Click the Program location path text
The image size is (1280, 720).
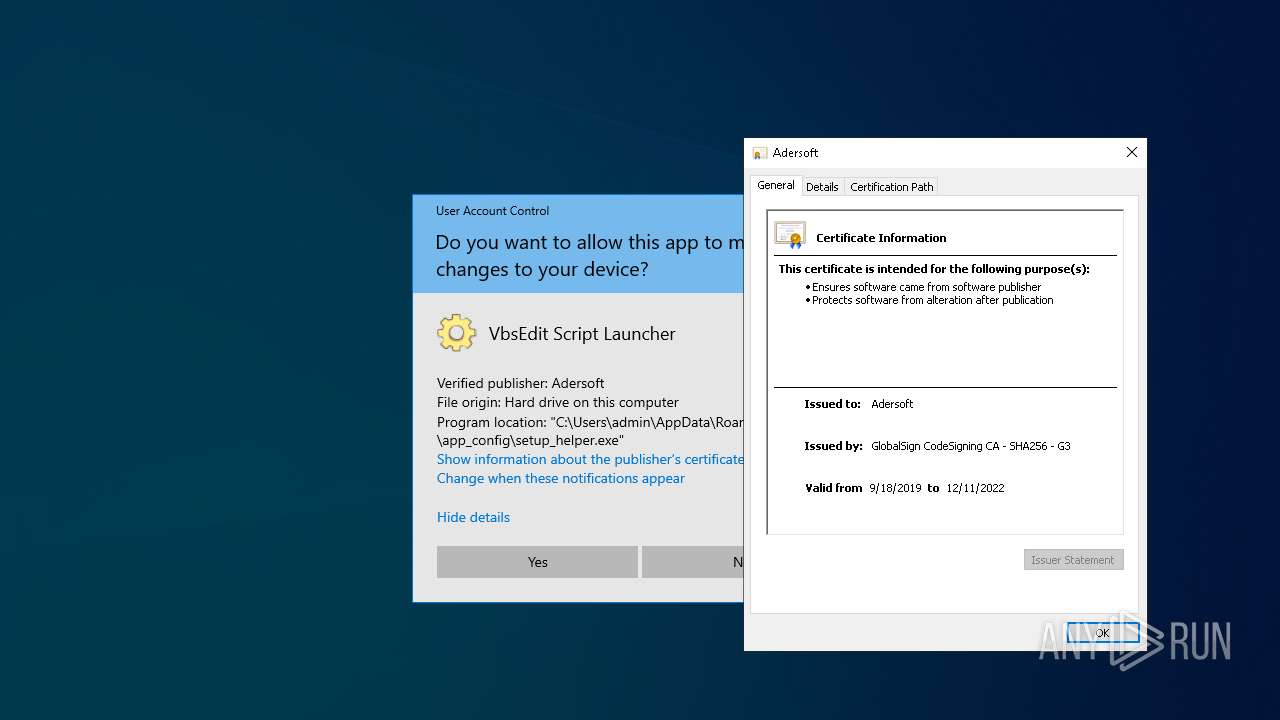(590, 431)
